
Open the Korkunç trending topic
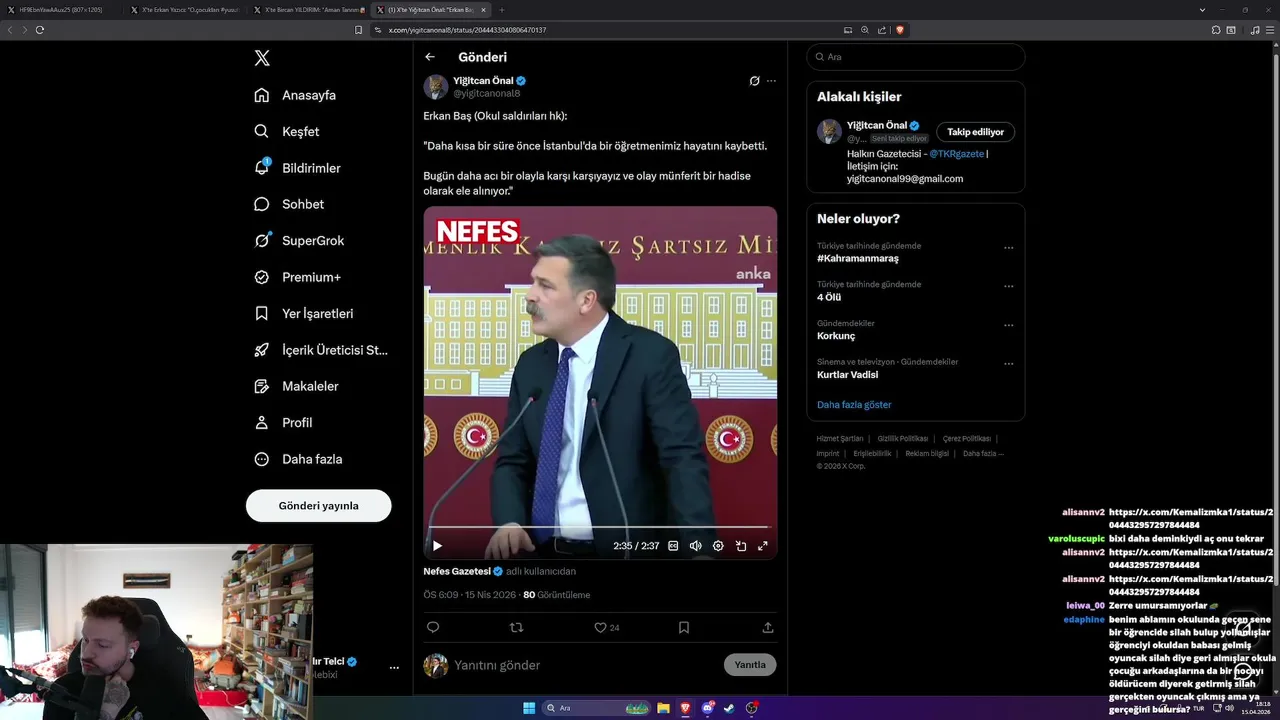tap(836, 336)
